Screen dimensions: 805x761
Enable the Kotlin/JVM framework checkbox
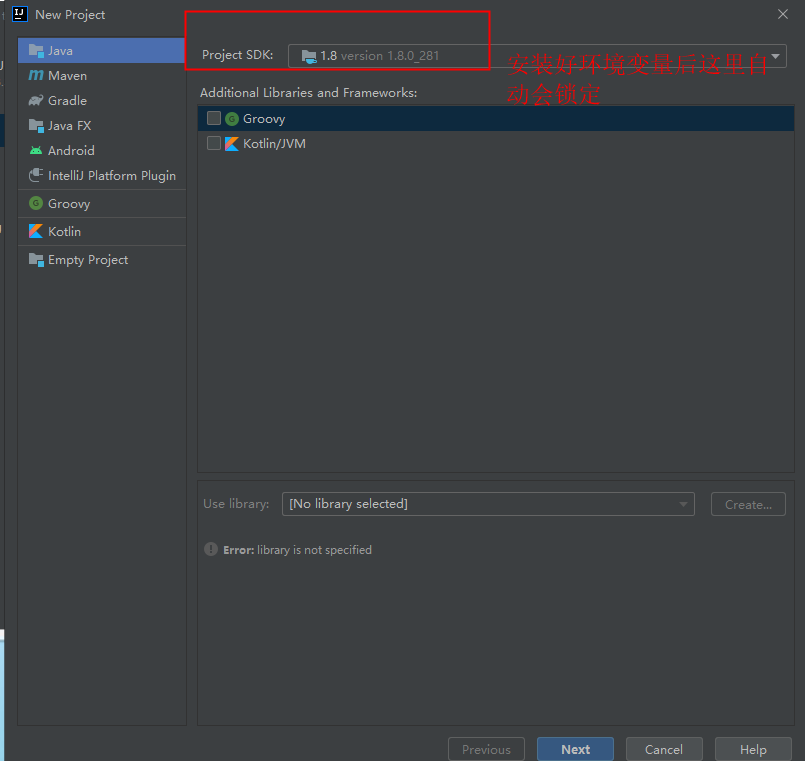214,143
